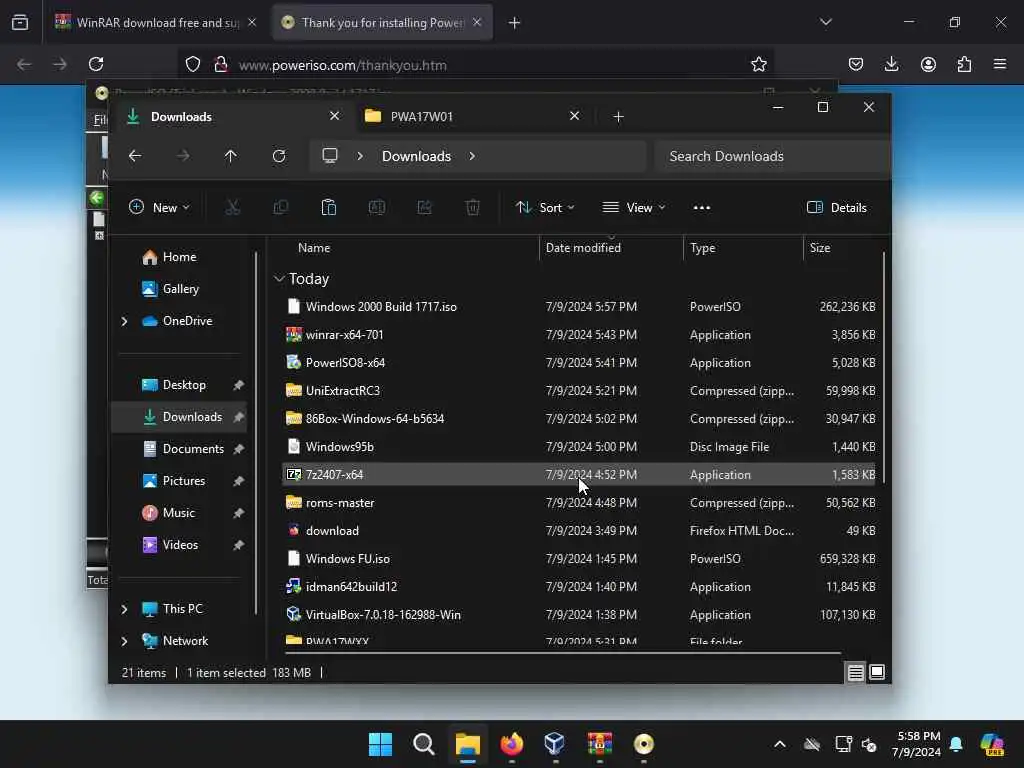The height and width of the screenshot is (768, 1024).
Task: Switch to details list view icon
Action: (x=856, y=672)
